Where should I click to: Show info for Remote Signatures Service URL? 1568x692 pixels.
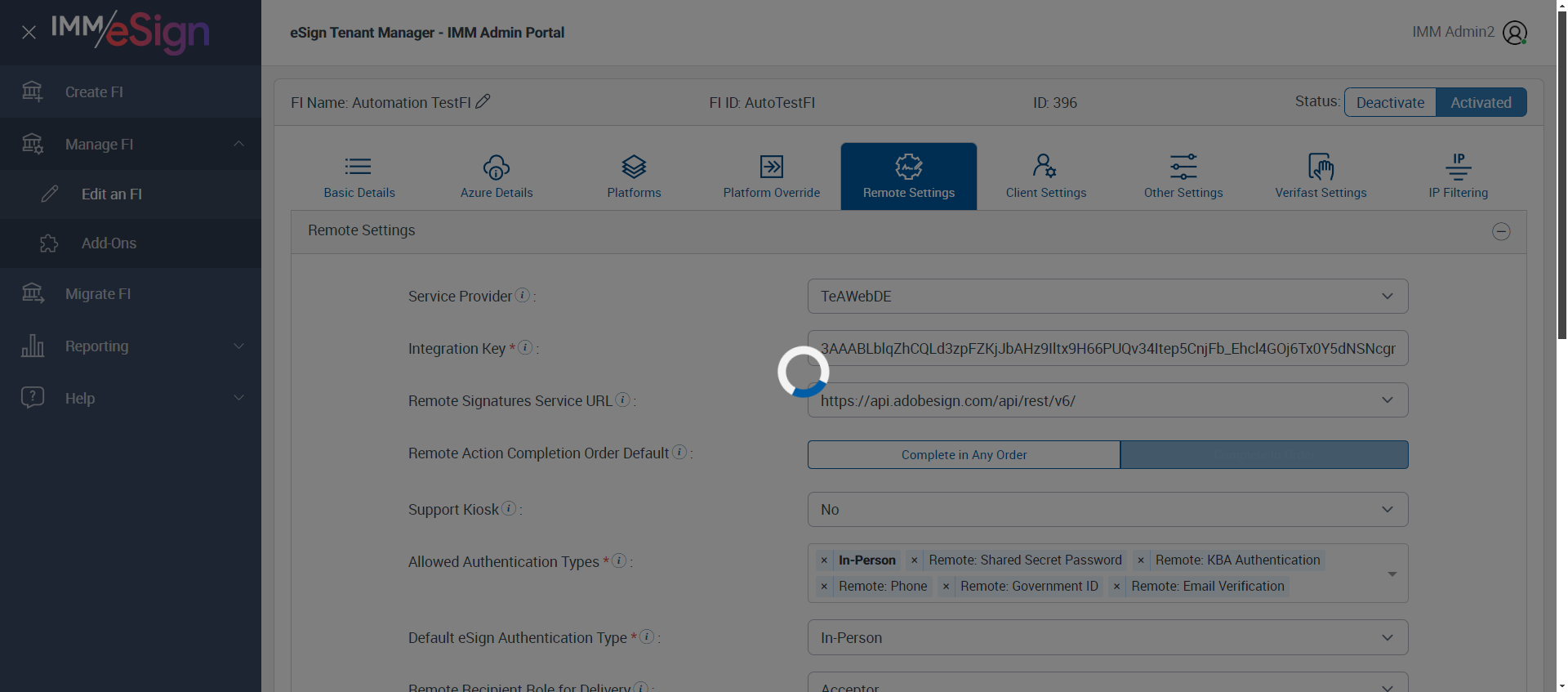tap(622, 400)
